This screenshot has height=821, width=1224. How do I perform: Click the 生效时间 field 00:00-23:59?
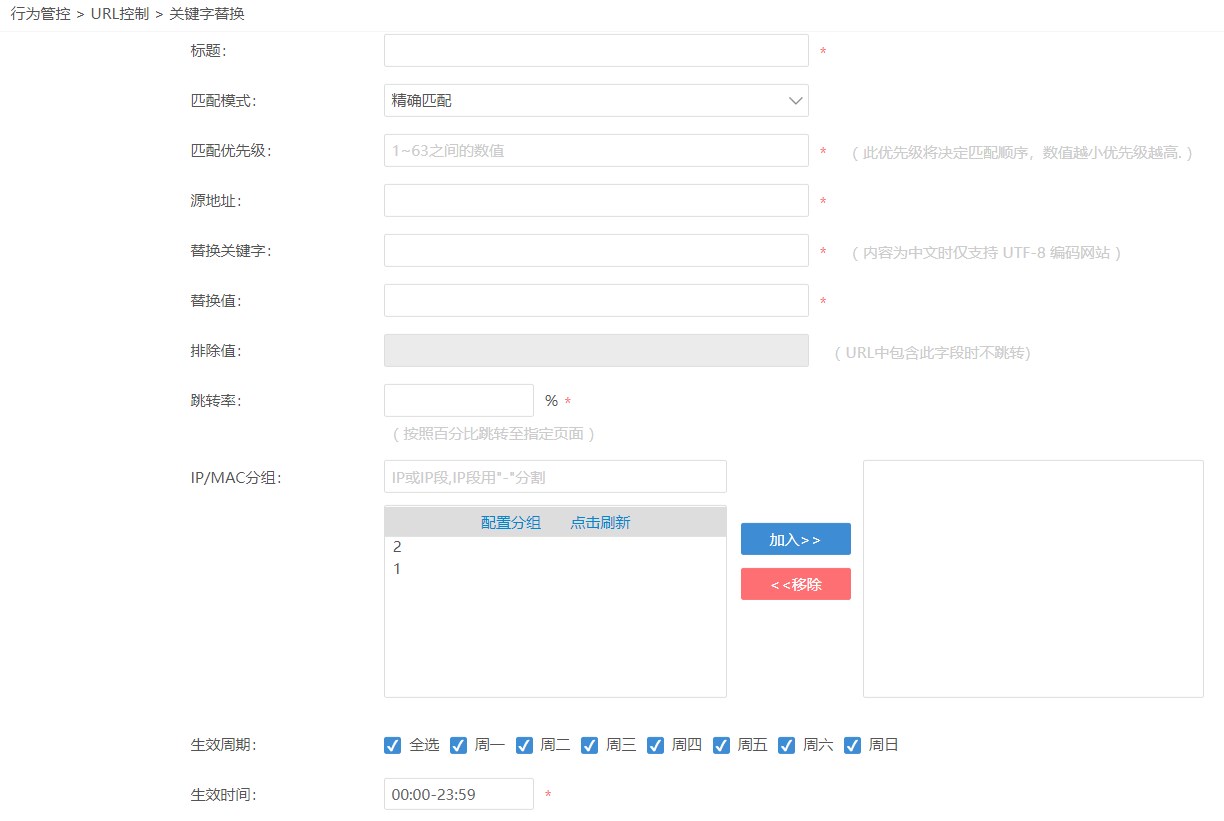click(459, 794)
